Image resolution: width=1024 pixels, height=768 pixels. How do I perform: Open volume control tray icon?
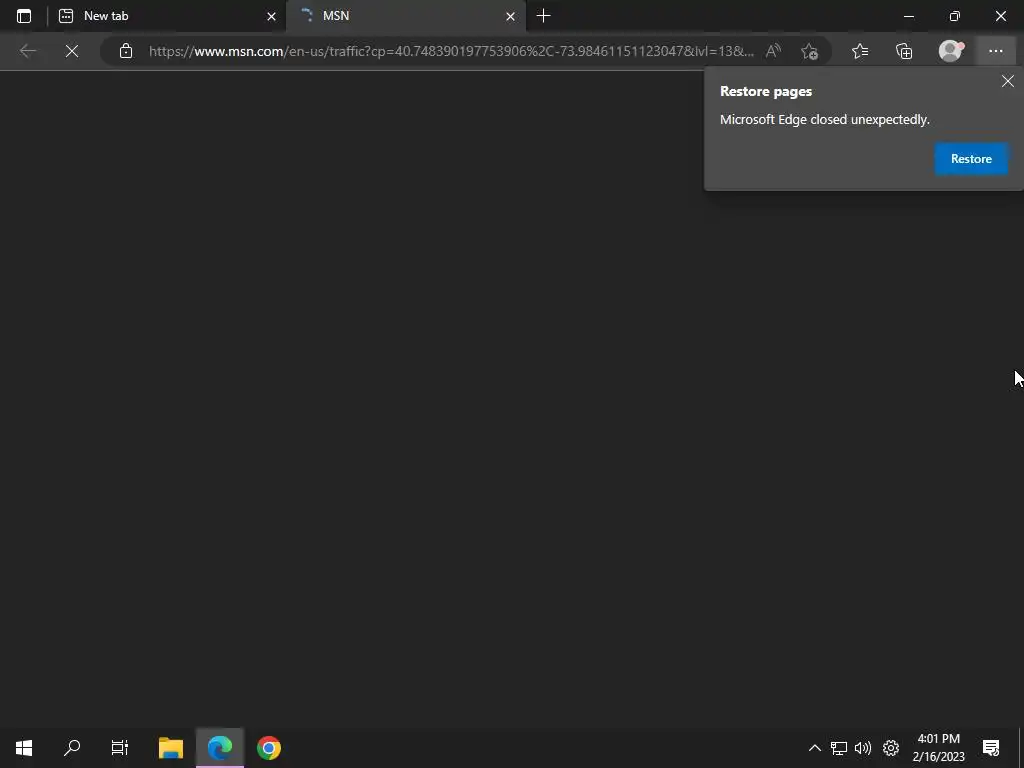coord(863,748)
